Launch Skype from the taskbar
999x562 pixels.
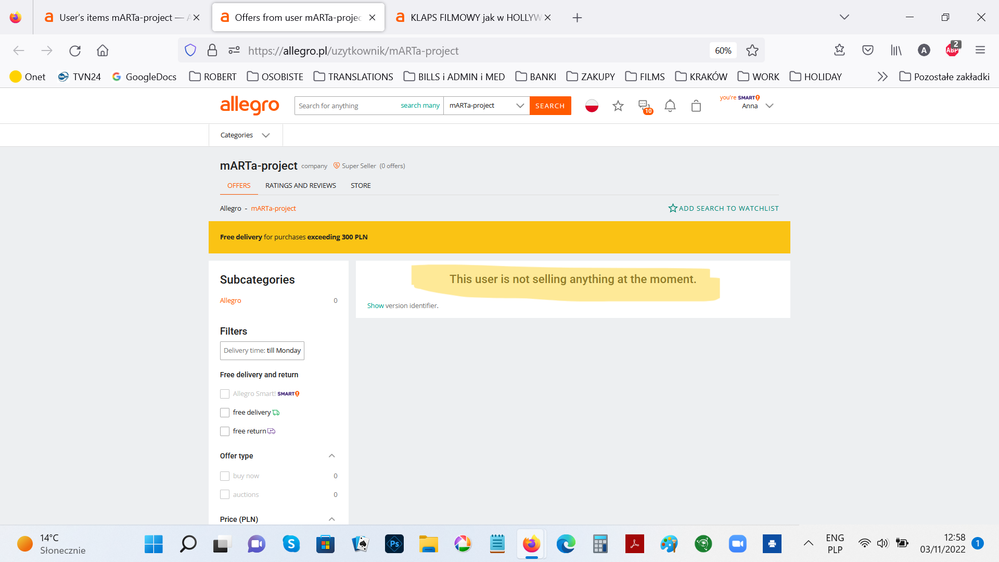coord(291,544)
